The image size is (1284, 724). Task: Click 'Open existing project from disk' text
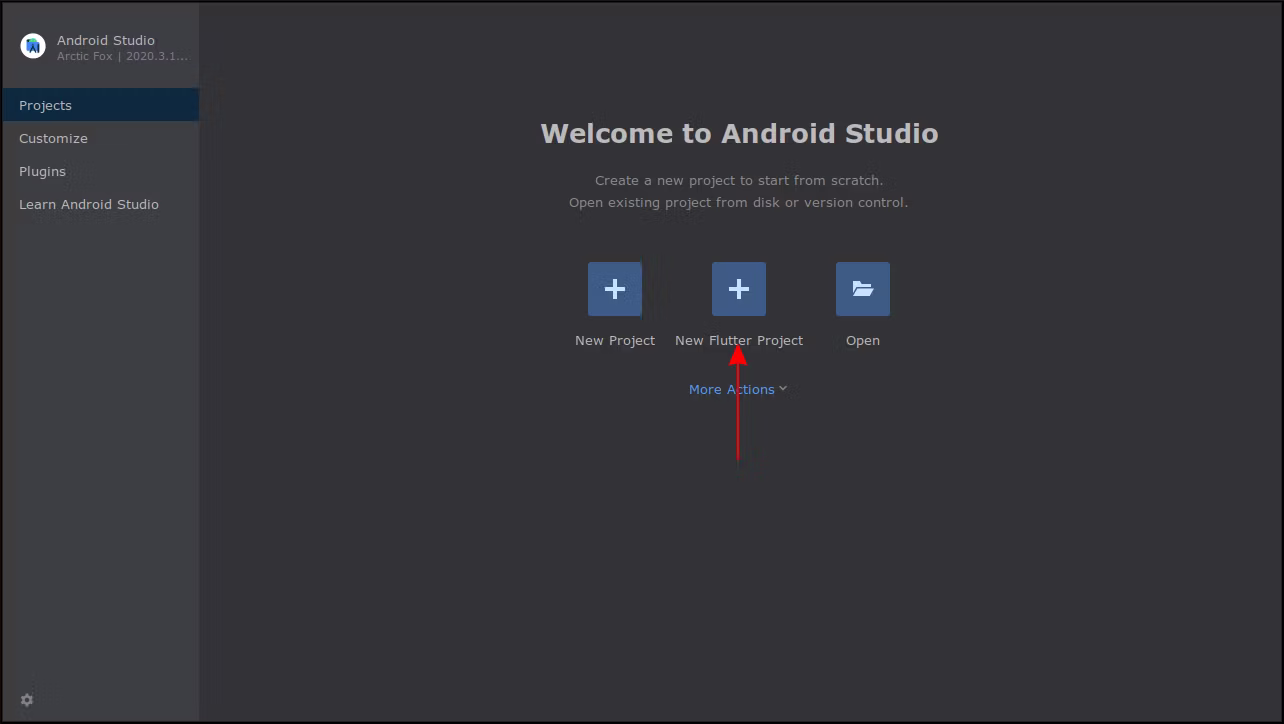pyautogui.click(x=739, y=202)
